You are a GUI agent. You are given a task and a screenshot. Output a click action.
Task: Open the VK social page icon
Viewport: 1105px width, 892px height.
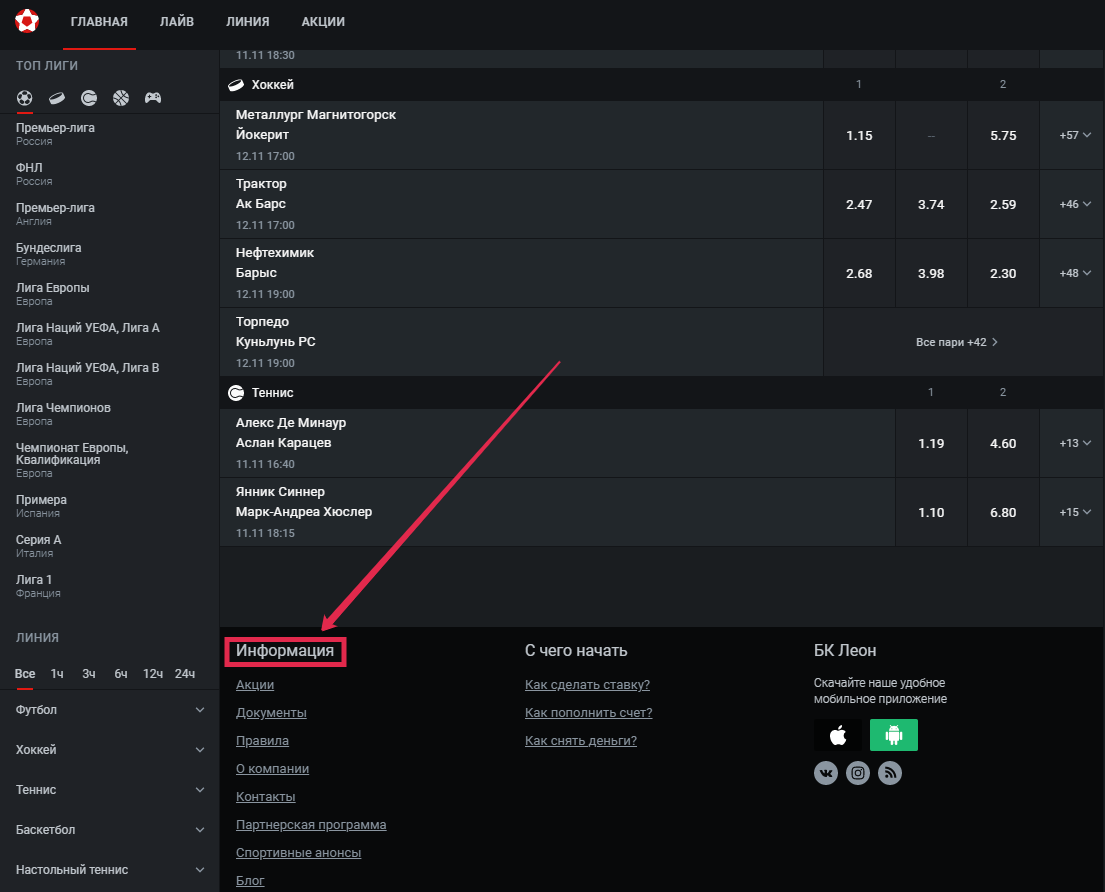[x=826, y=773]
